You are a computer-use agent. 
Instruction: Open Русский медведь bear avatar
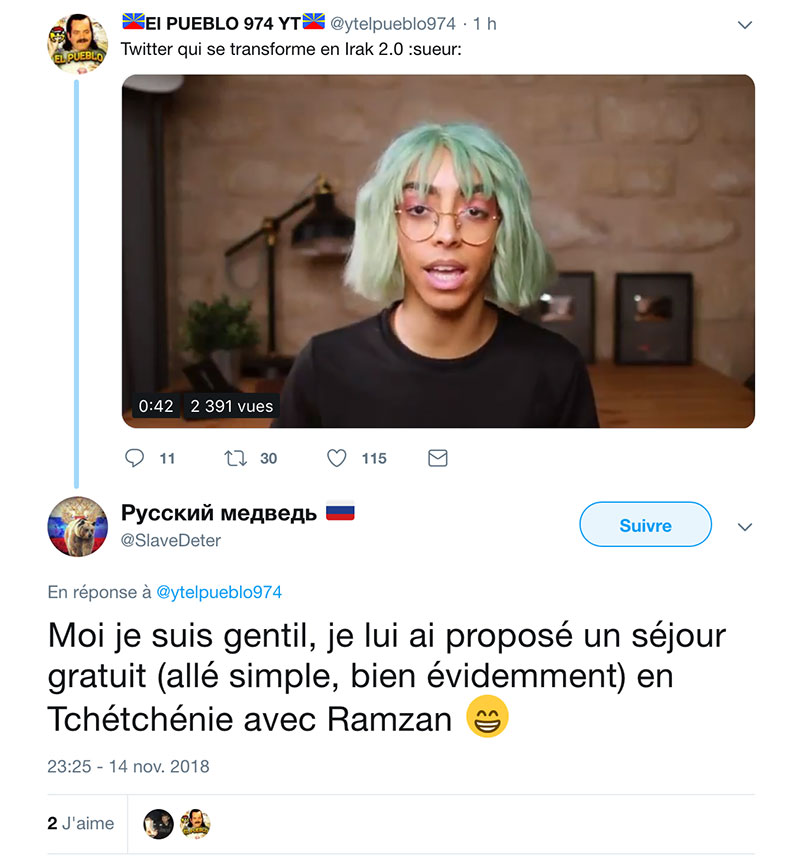tap(77, 526)
